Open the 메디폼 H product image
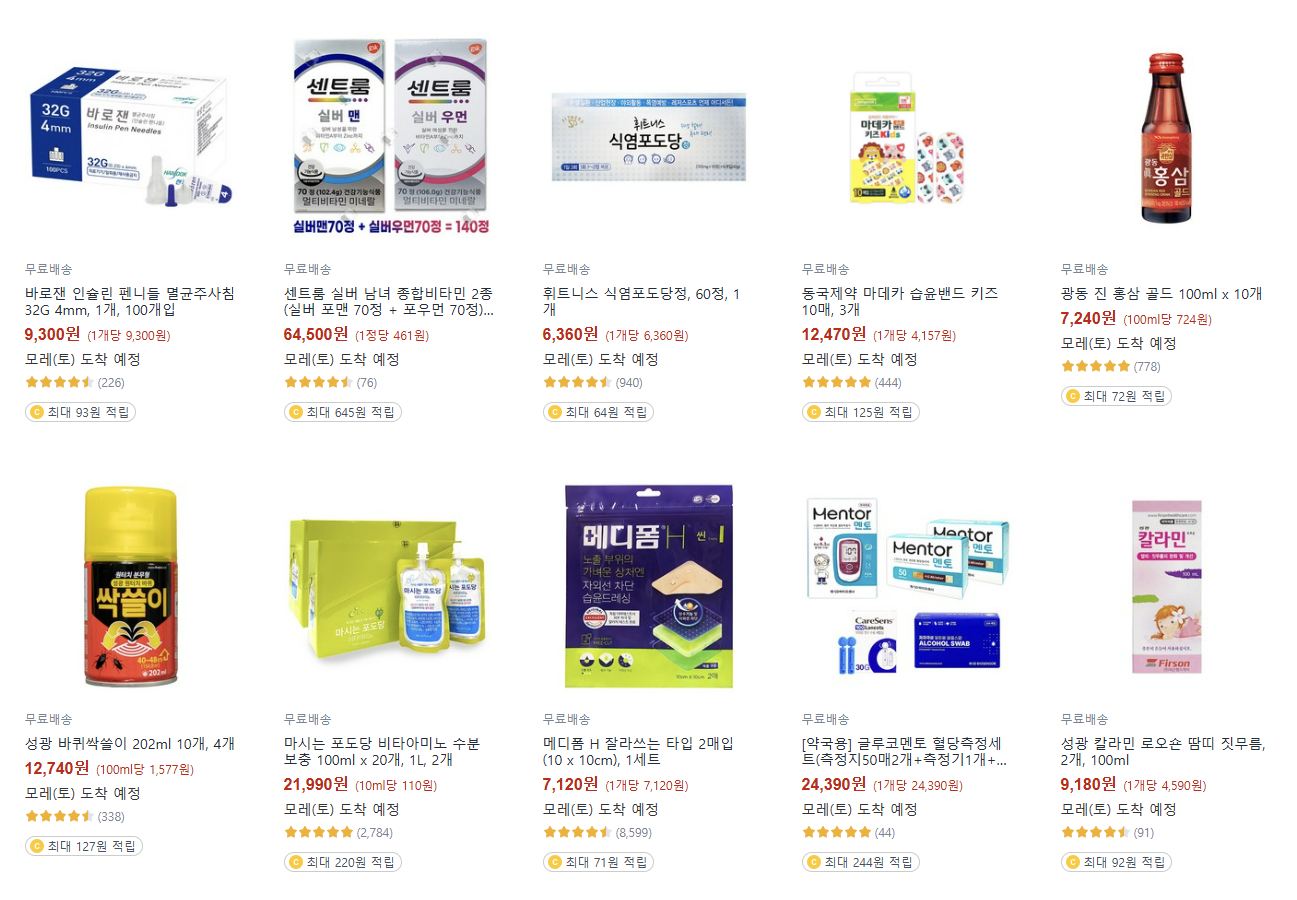This screenshot has height=900, width=1297. pyautogui.click(x=649, y=587)
